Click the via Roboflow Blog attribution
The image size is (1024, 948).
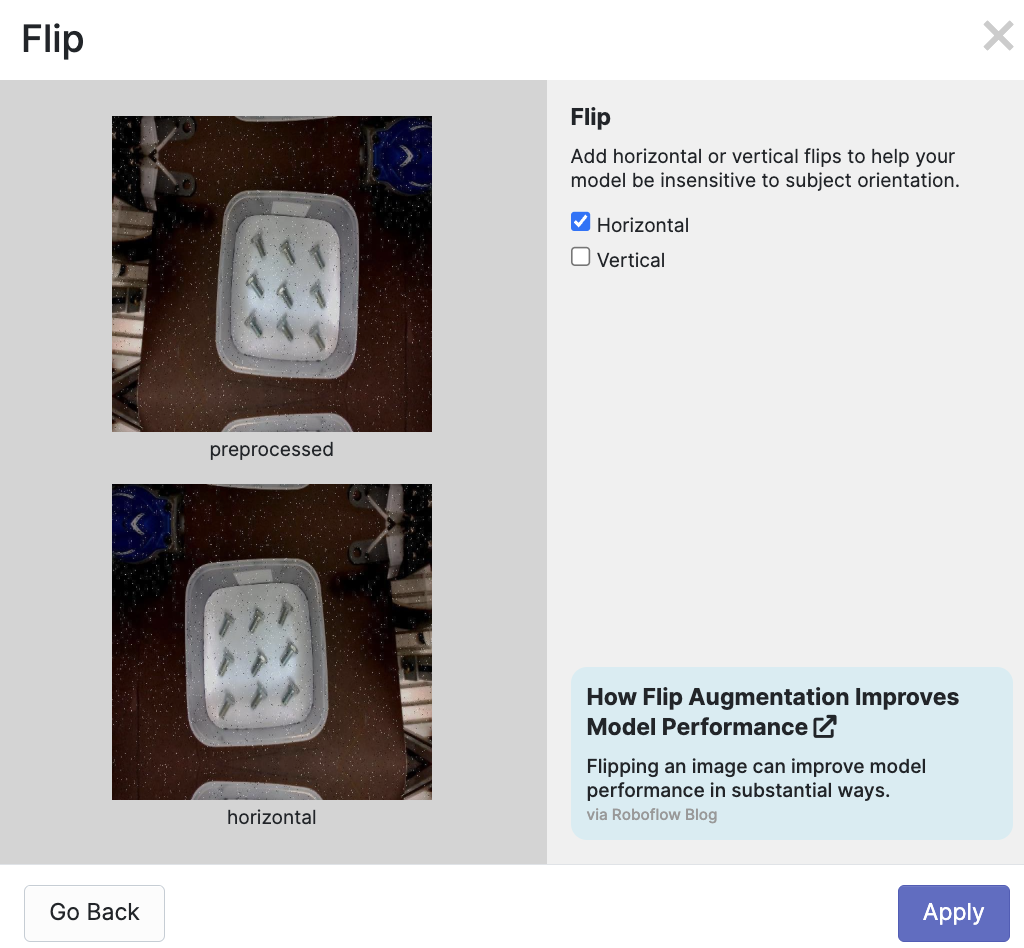pos(651,814)
